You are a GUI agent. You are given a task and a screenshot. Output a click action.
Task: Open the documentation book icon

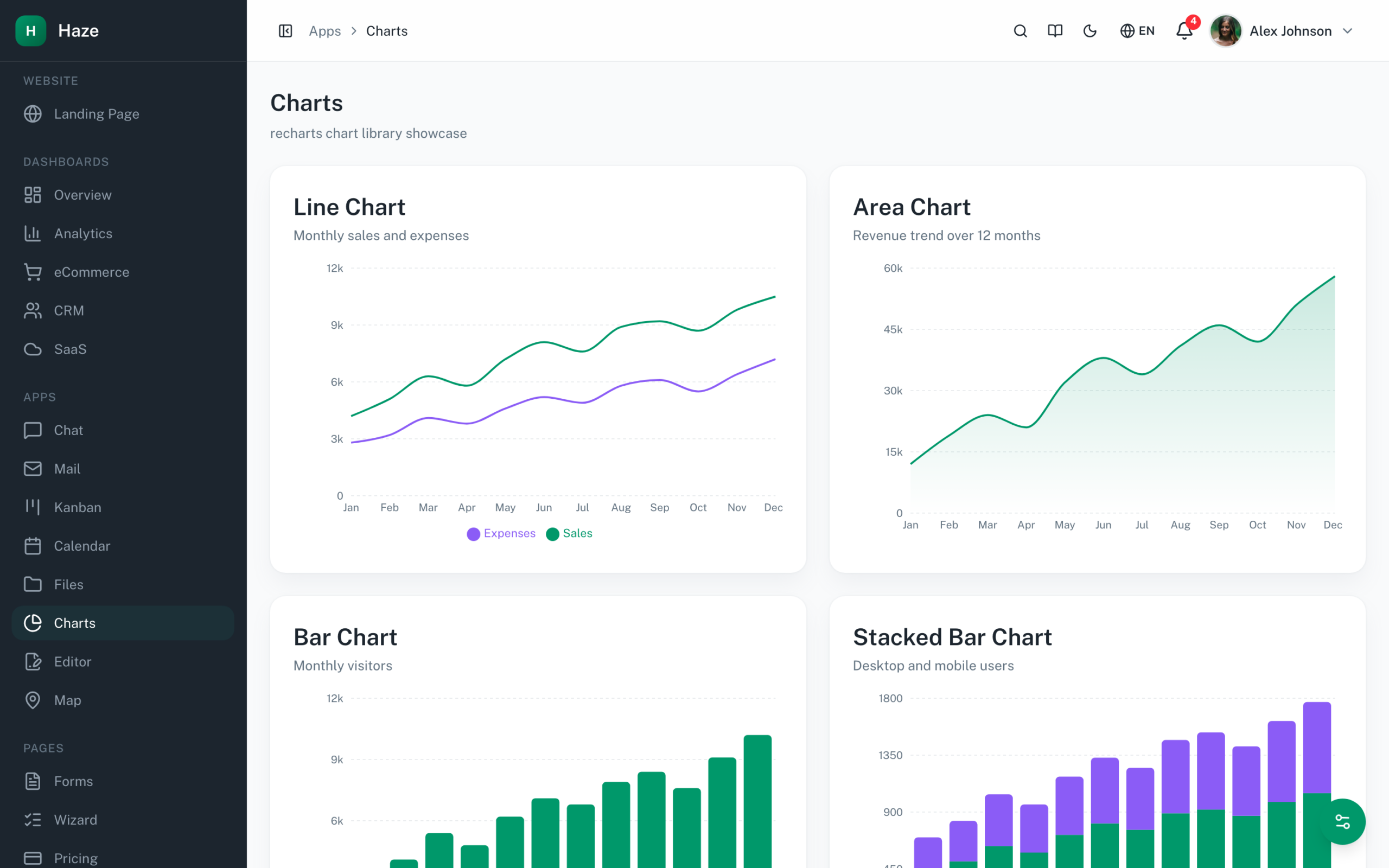tap(1055, 31)
